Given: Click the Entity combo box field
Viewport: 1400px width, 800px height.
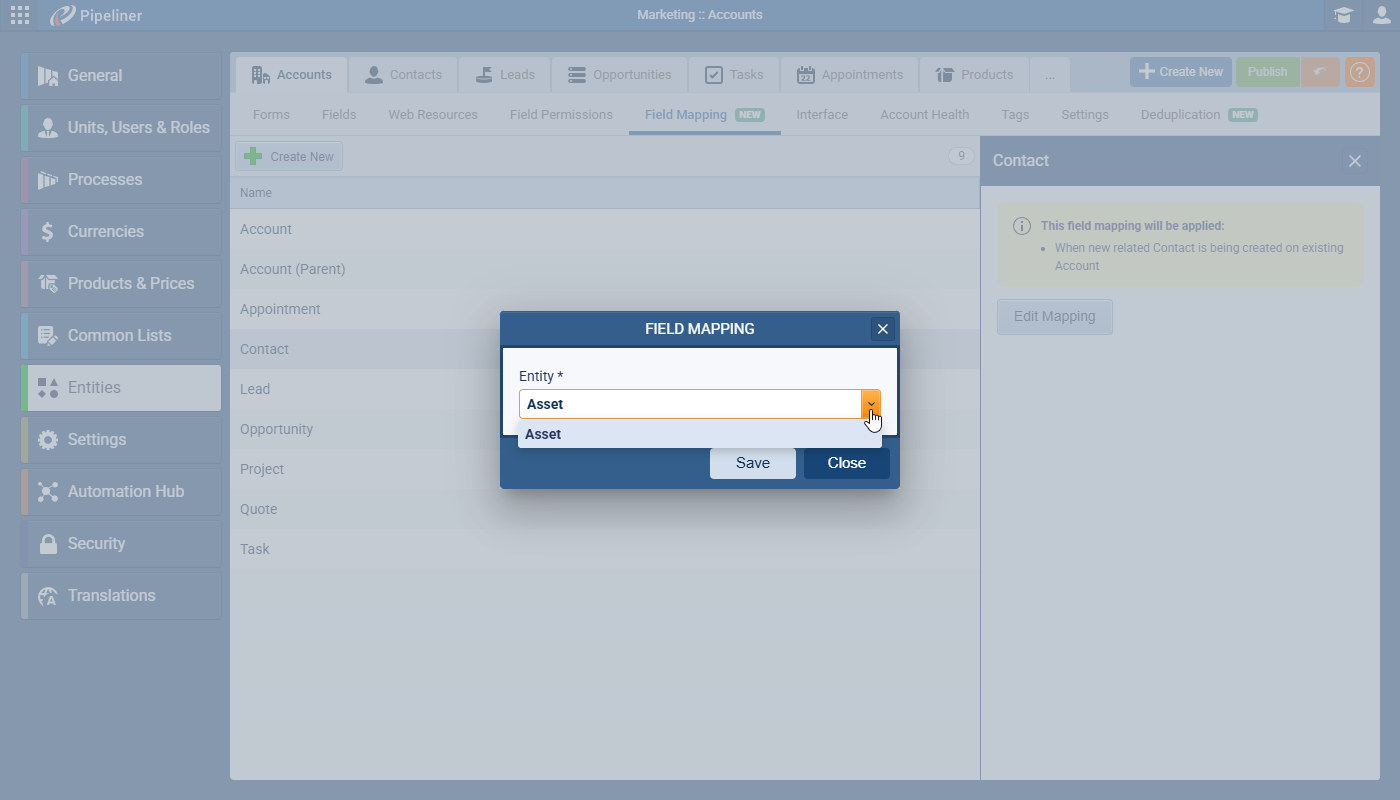Looking at the screenshot, I should [689, 404].
